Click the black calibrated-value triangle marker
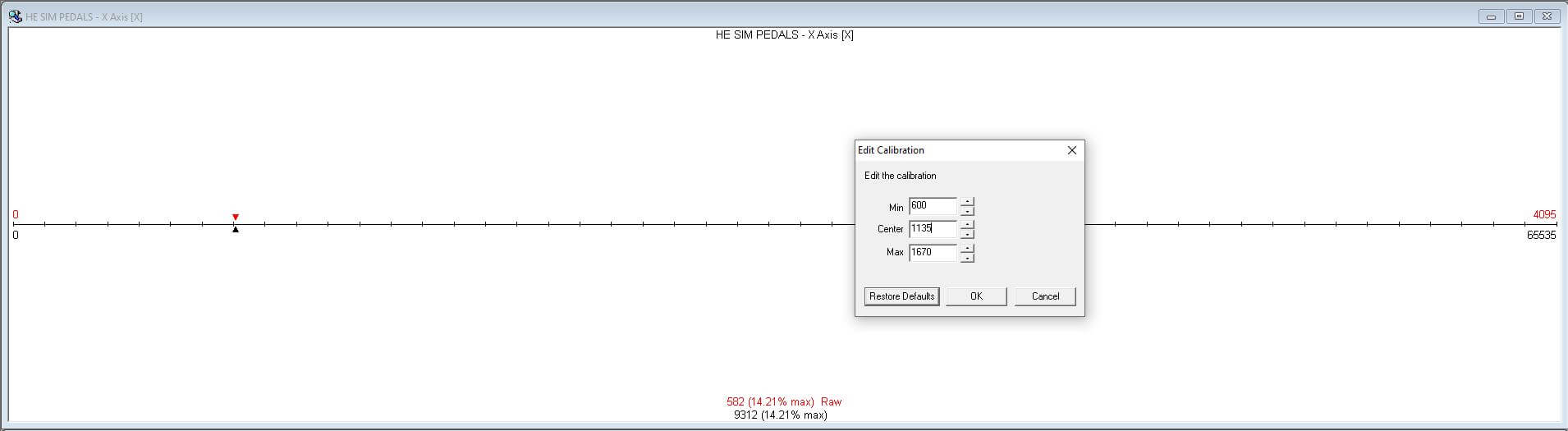This screenshot has width=1568, height=431. [236, 230]
